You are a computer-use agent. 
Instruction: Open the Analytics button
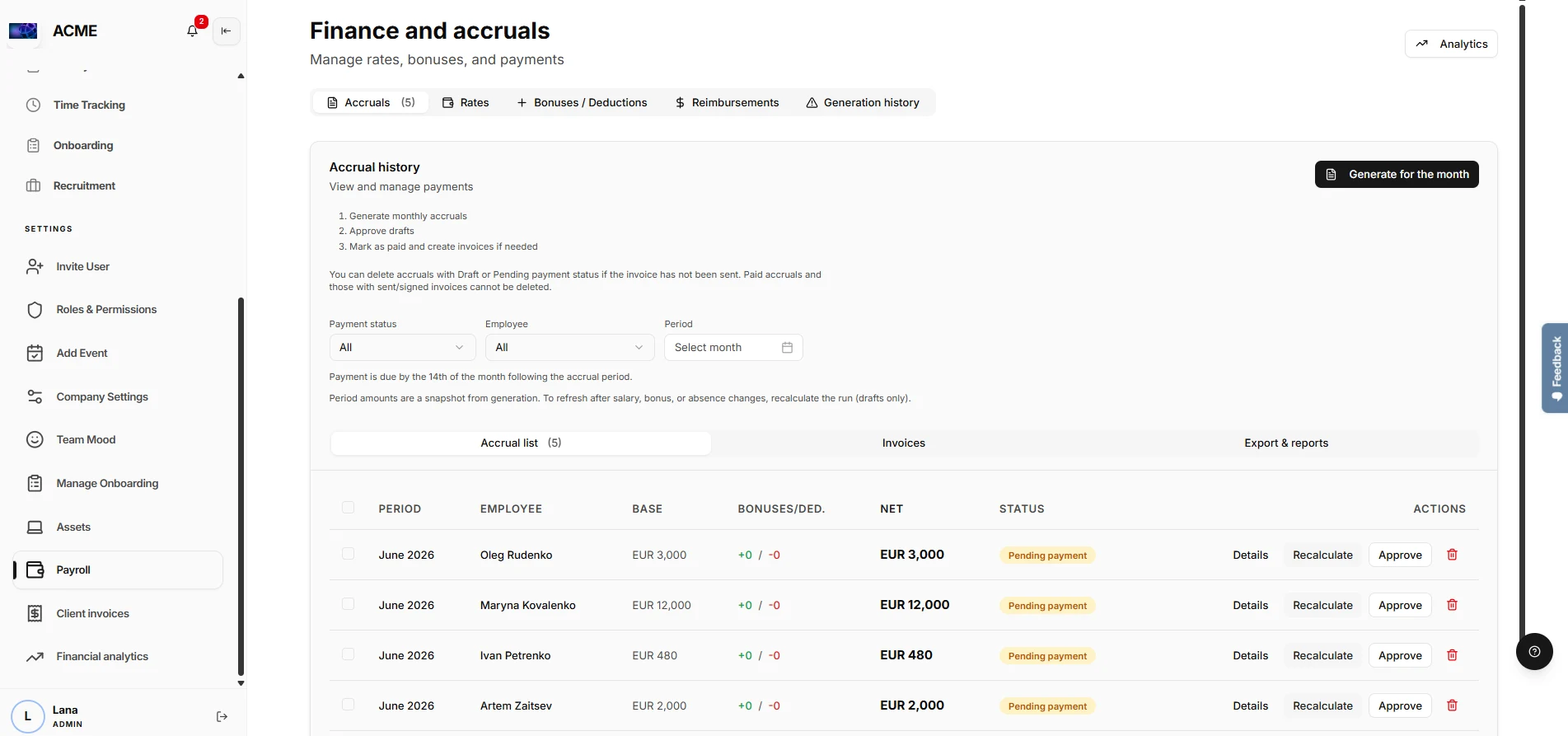(1451, 44)
